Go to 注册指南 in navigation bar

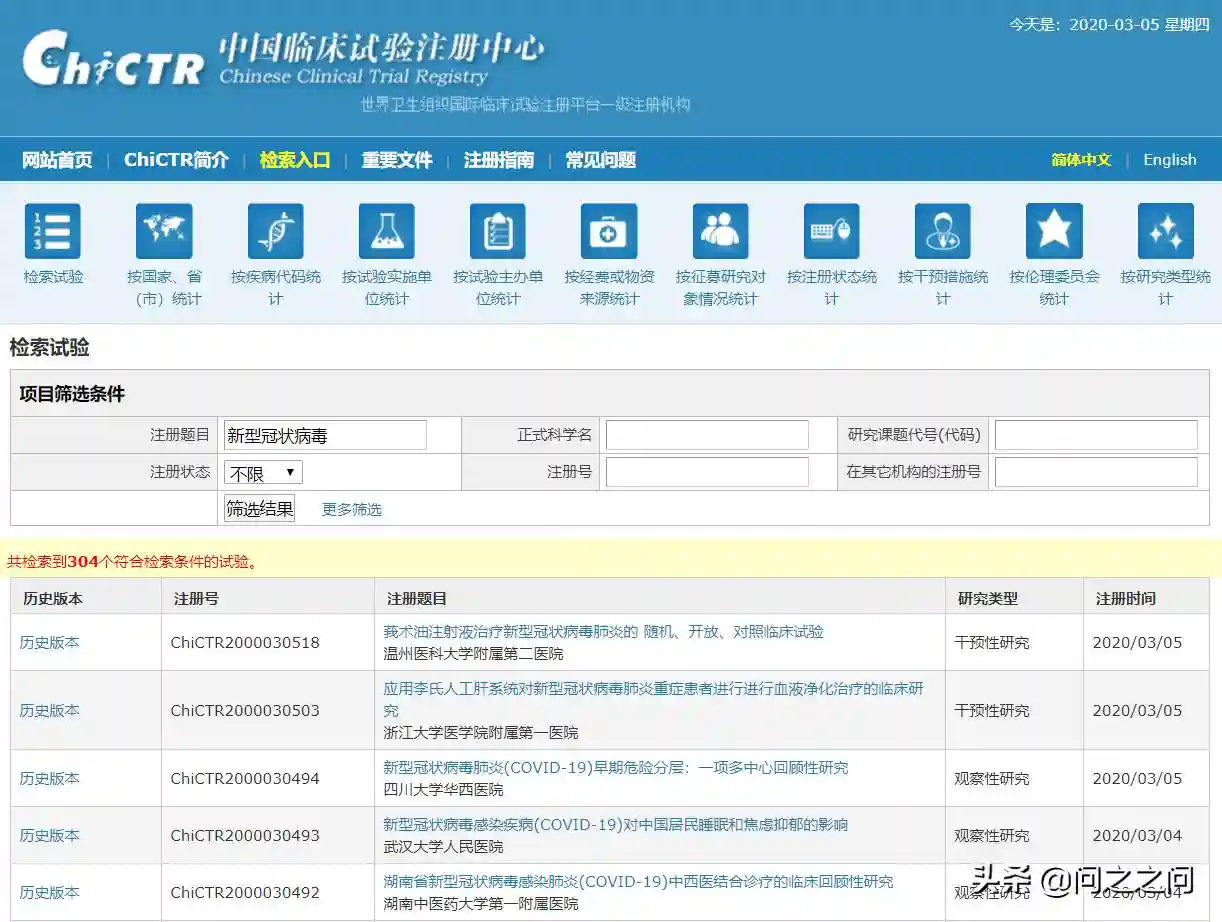[499, 160]
